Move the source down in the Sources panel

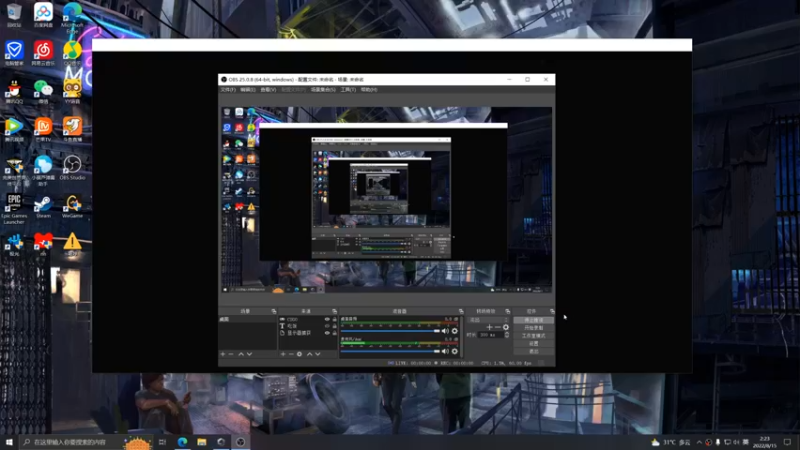pos(318,354)
